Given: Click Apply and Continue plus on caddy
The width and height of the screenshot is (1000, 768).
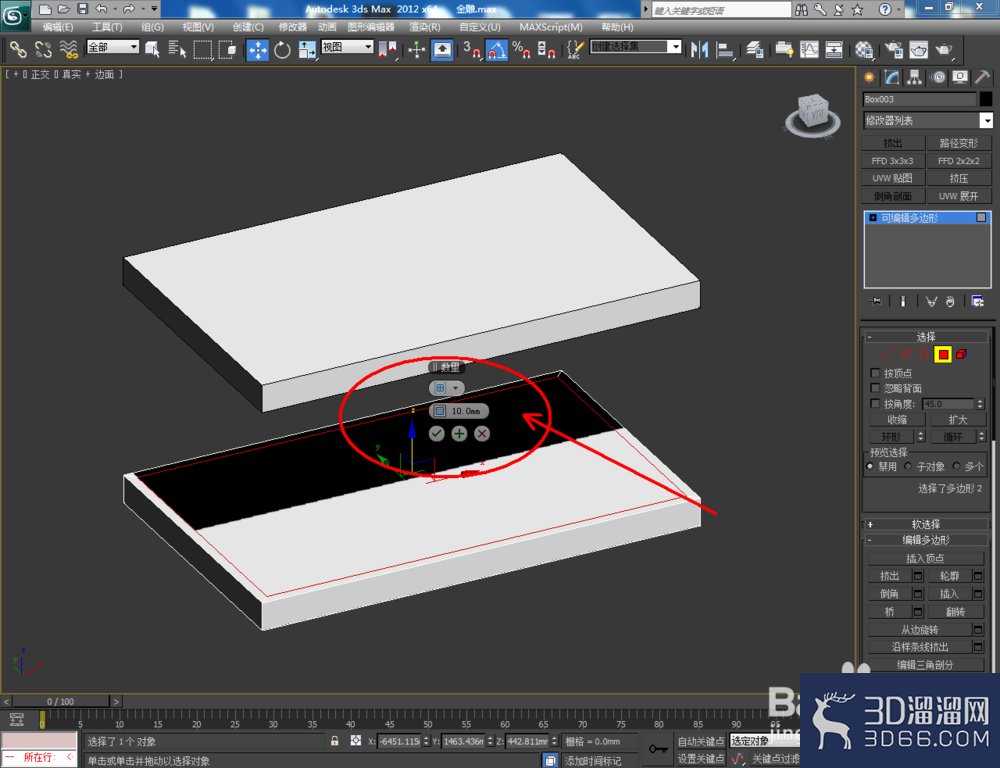Looking at the screenshot, I should 459,434.
